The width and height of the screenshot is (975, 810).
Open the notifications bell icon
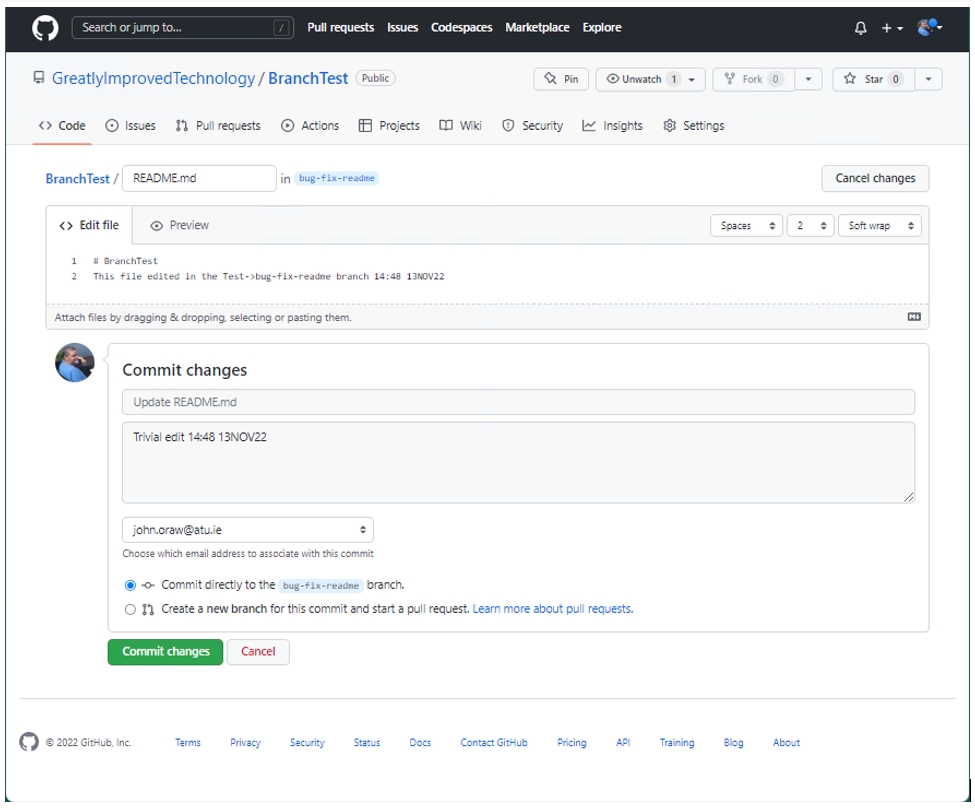(861, 28)
